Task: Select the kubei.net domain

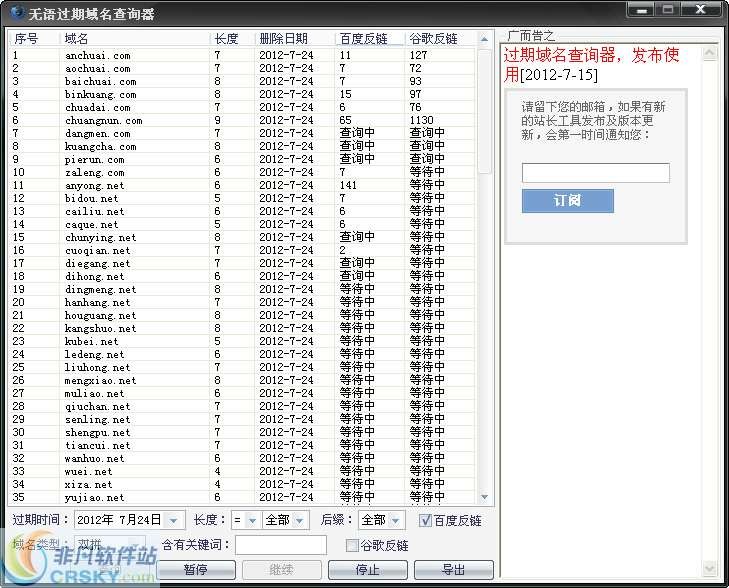Action: tap(92, 342)
